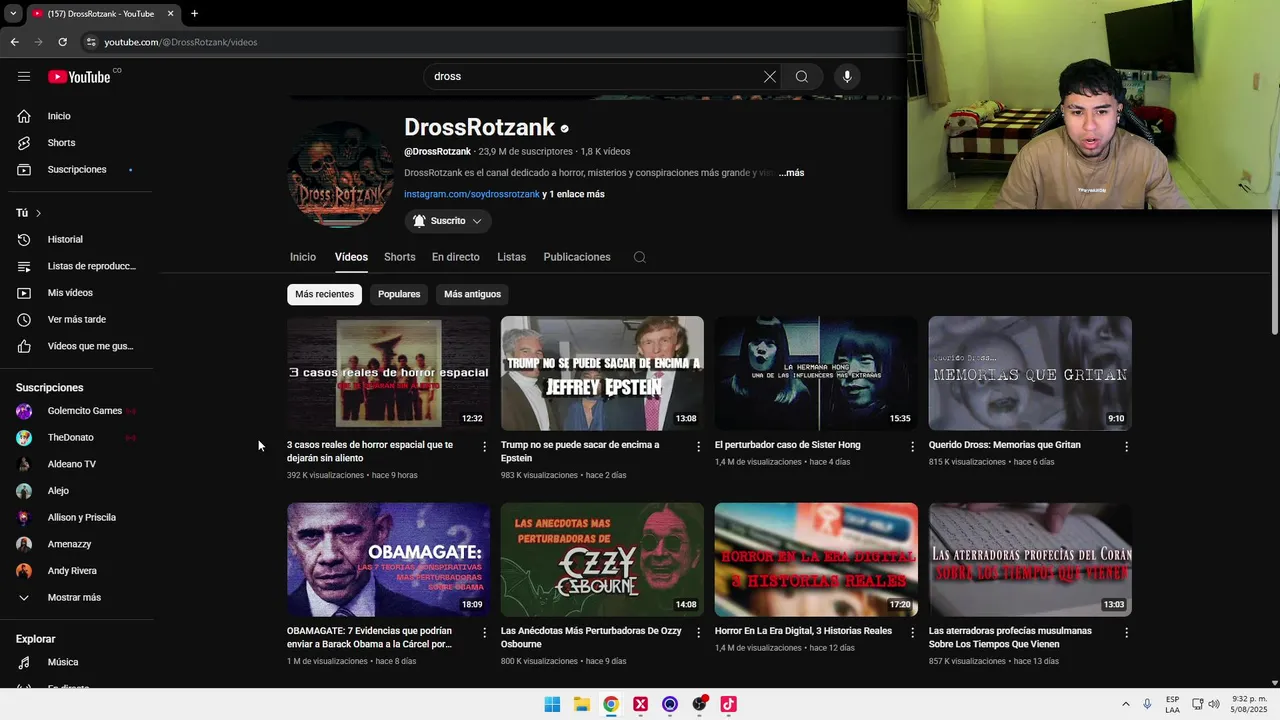This screenshot has width=1280, height=720.
Task: Click the page vertical scrollbar
Action: (1274, 272)
